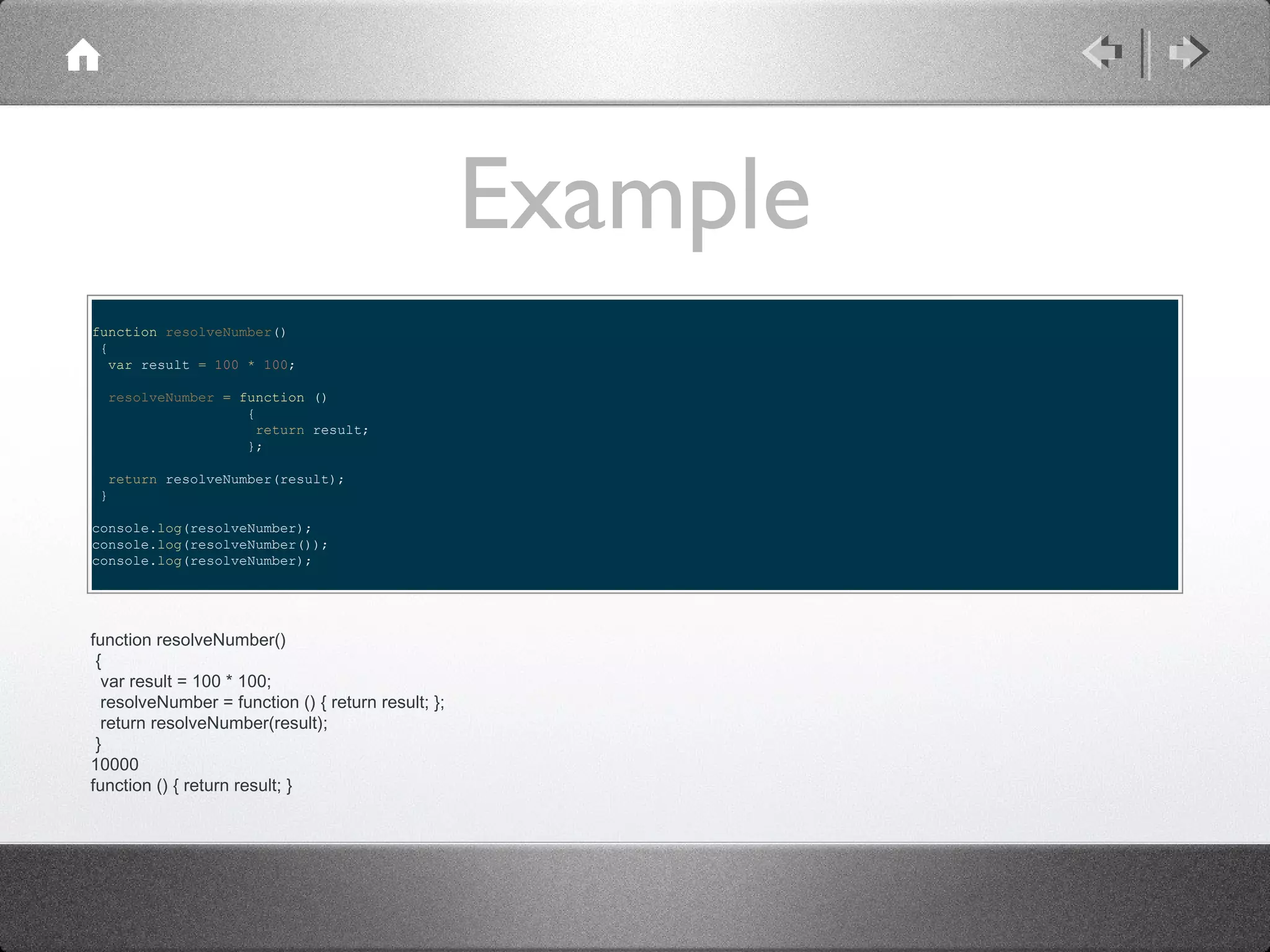Screen dimensions: 1270x952
Task: Advance with the next slide arrow
Action: [1189, 52]
